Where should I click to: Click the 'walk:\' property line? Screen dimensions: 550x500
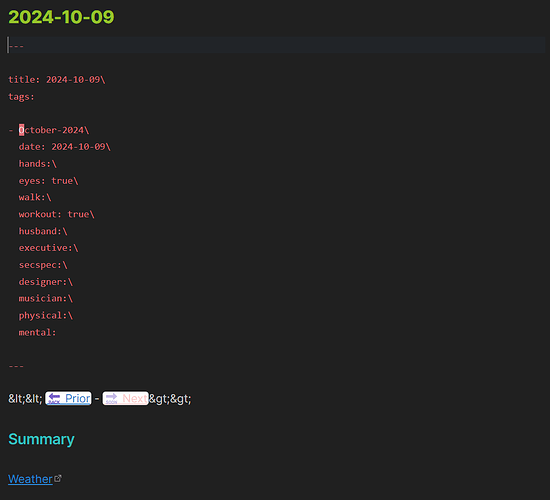coord(35,197)
